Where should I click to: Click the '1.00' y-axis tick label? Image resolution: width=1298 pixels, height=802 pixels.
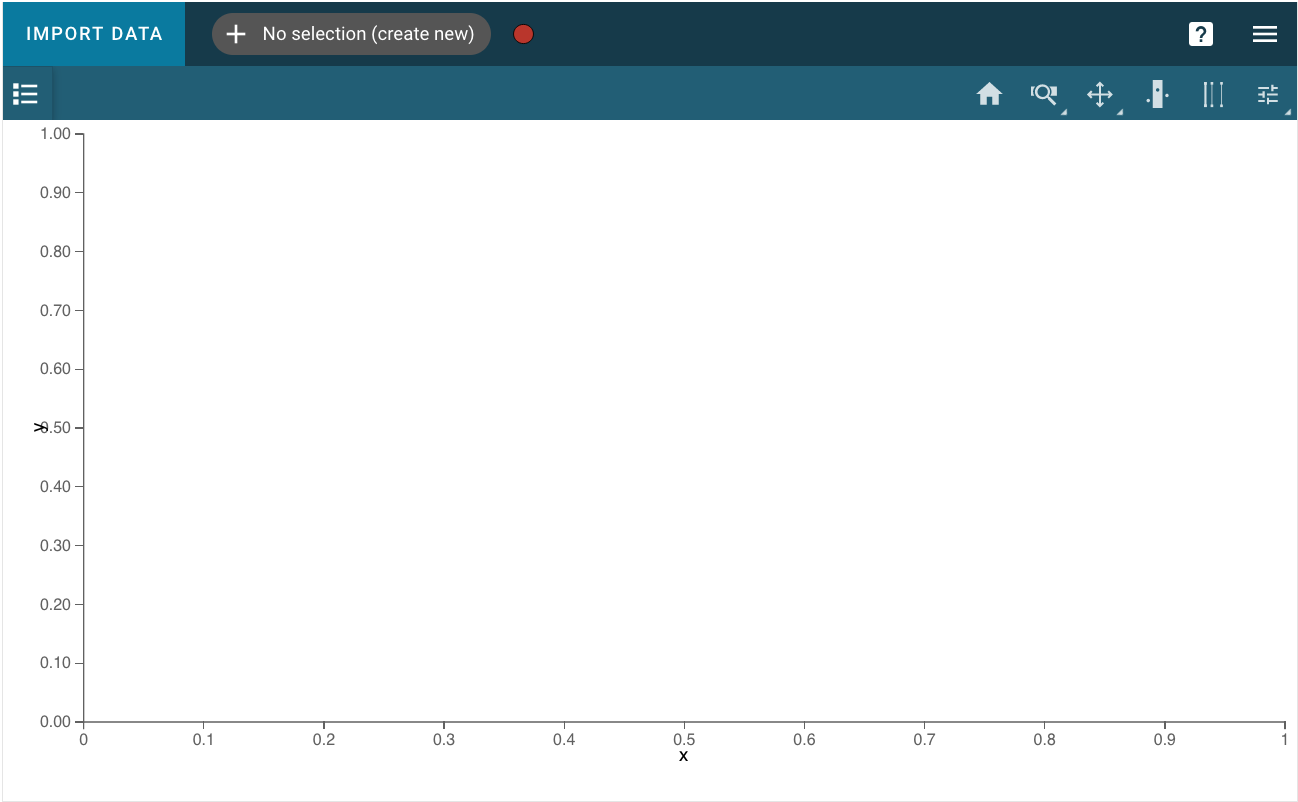55,134
